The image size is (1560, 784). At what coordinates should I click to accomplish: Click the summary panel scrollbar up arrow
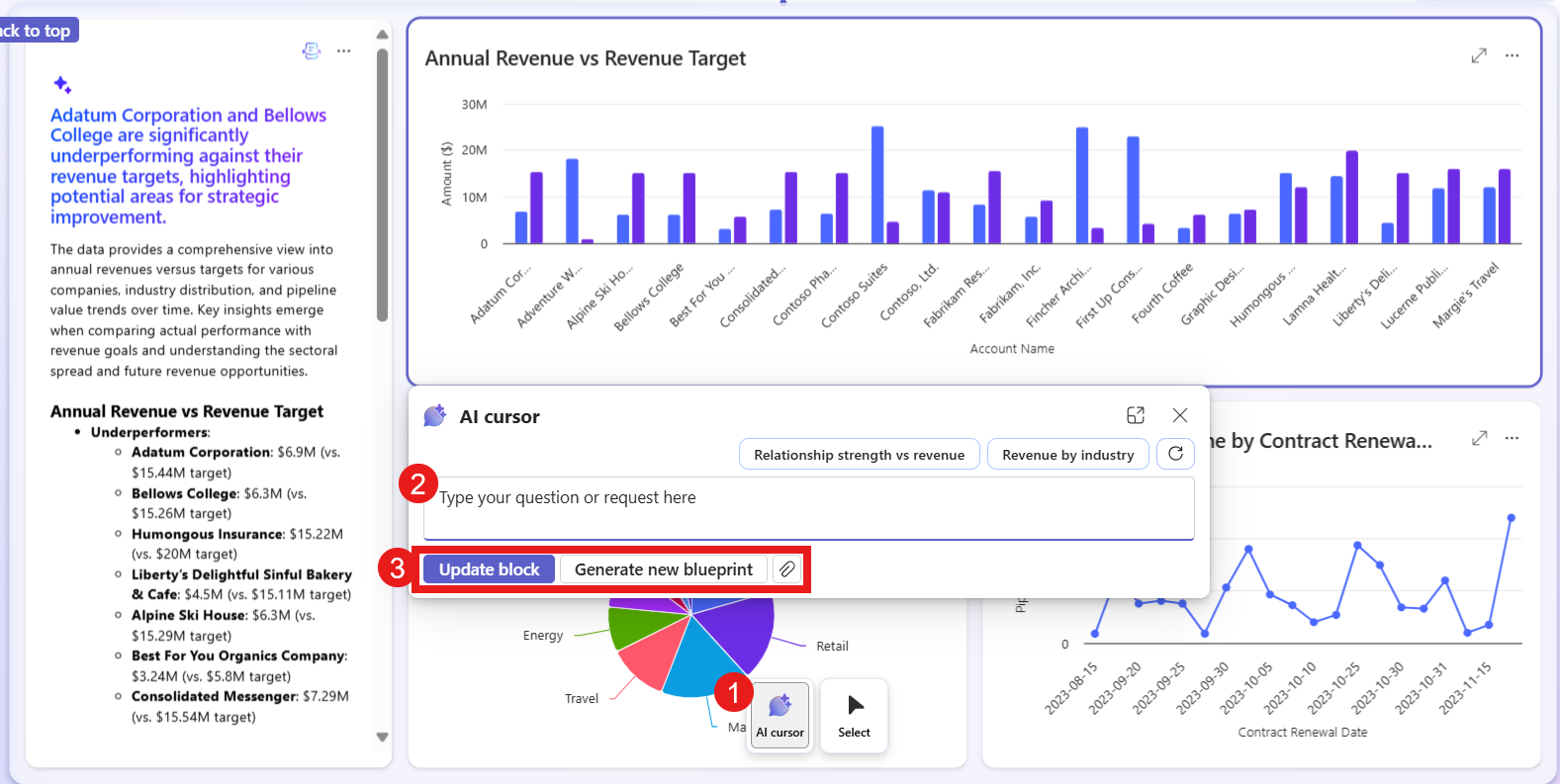click(382, 35)
